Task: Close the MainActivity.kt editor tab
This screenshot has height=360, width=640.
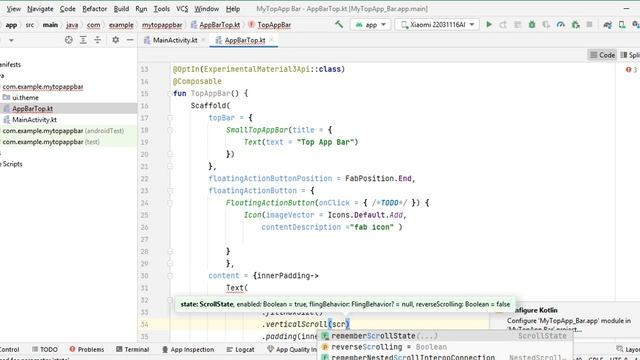Action: [x=203, y=40]
